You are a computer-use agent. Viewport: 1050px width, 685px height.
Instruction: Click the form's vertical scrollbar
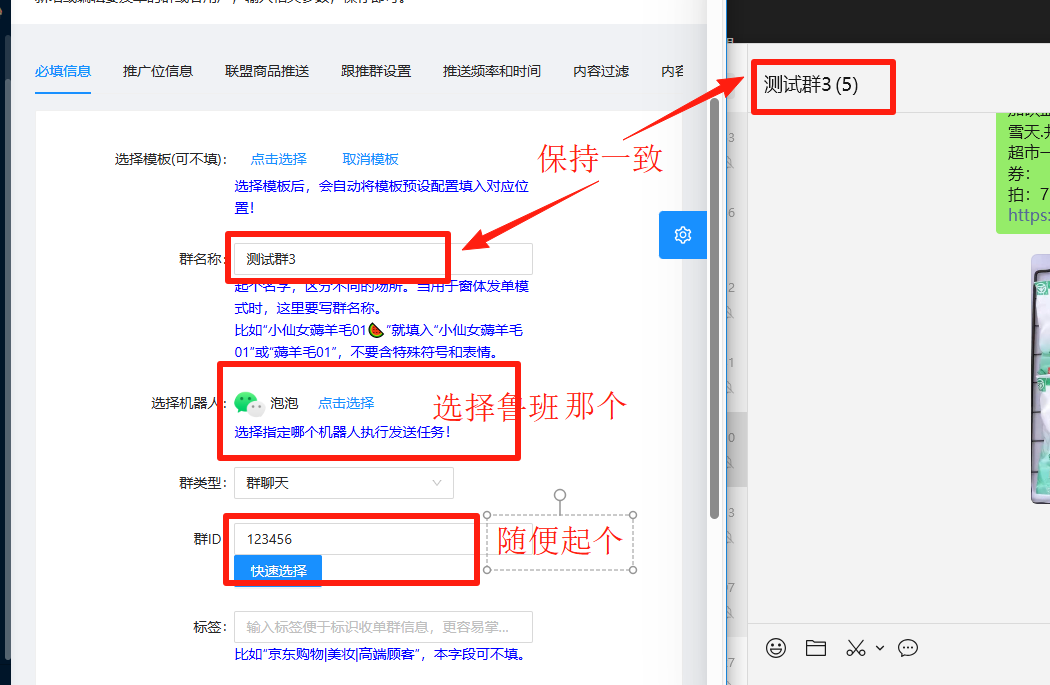tap(715, 300)
